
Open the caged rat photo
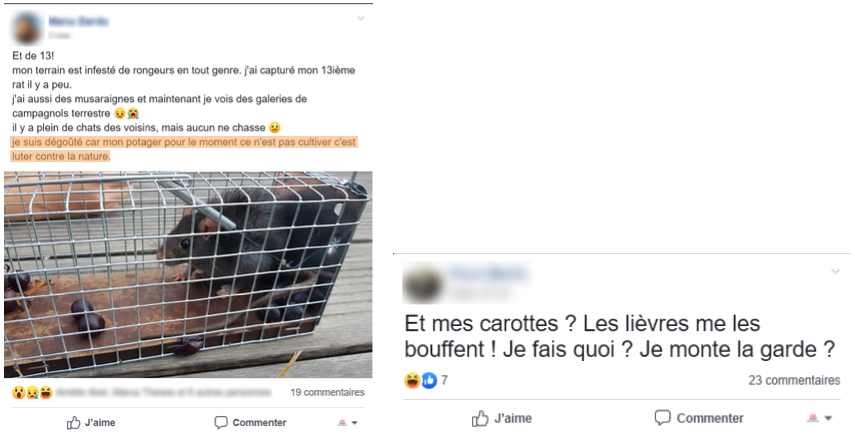(x=188, y=274)
